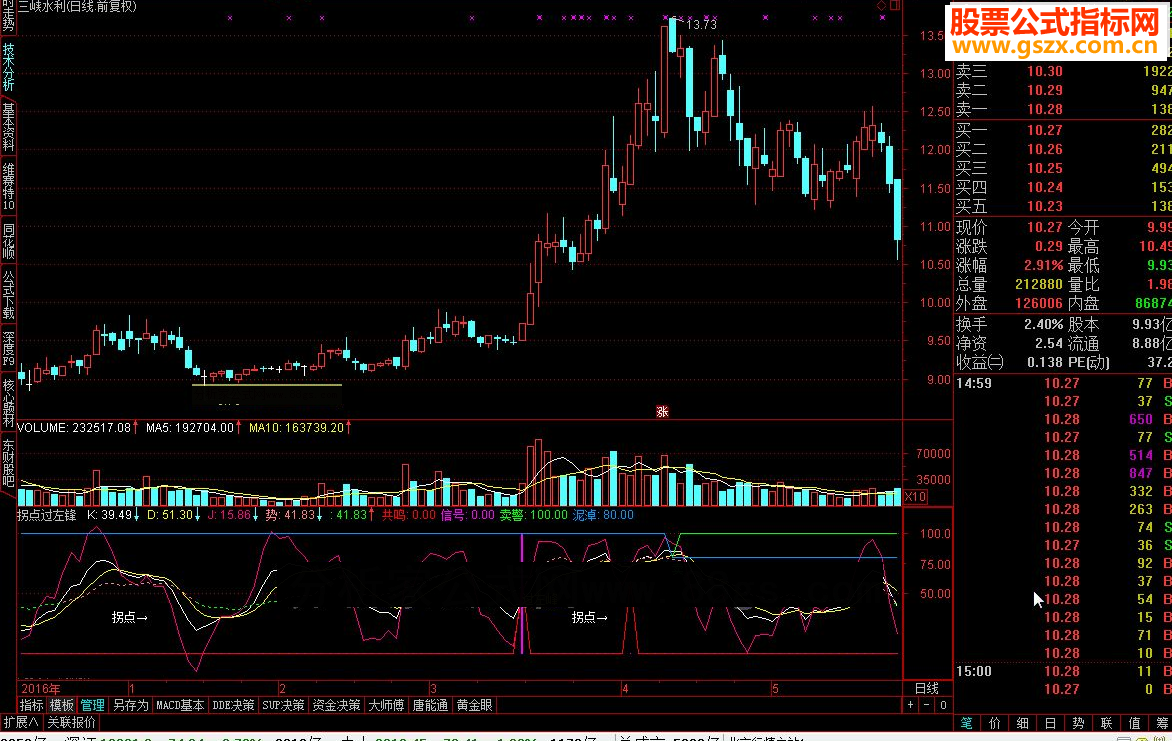
Task: Open the 核心题材 sidebar tab
Action: click(8, 403)
